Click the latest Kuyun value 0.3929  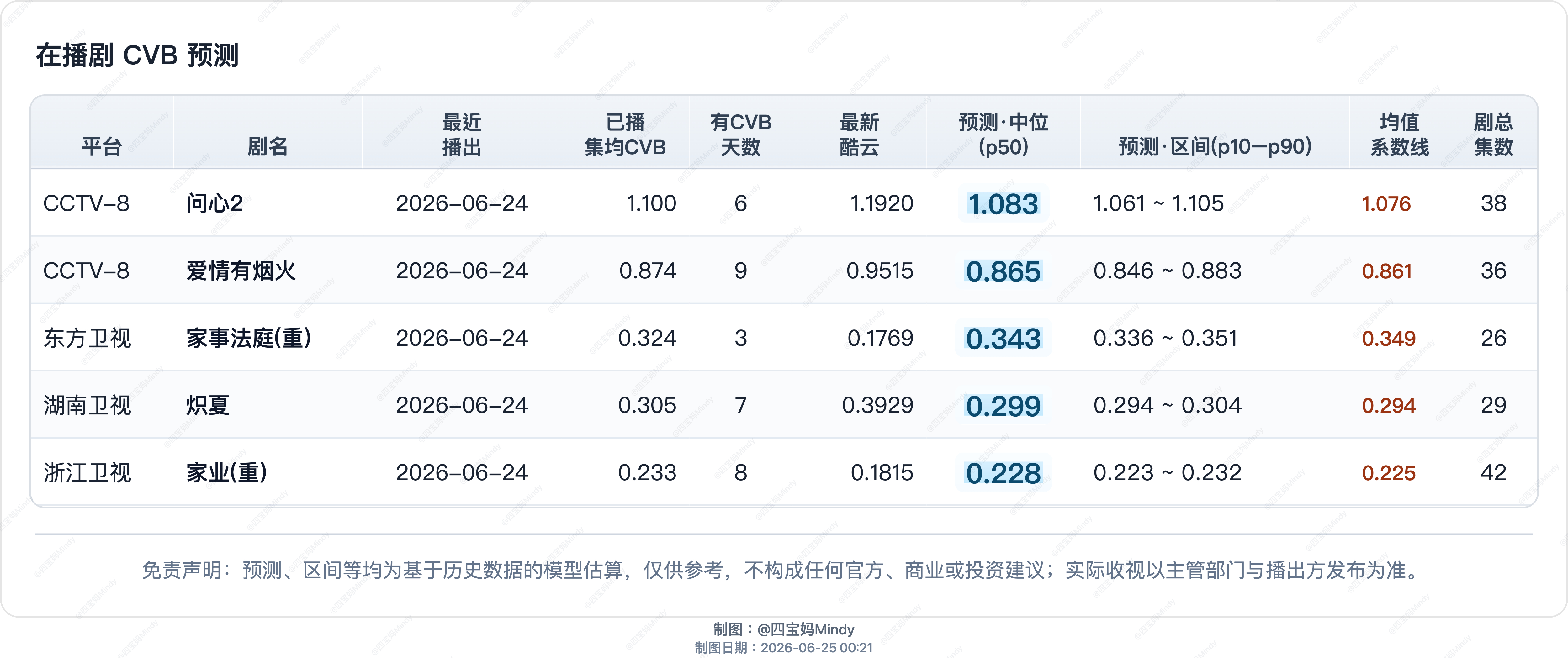pyautogui.click(x=878, y=405)
